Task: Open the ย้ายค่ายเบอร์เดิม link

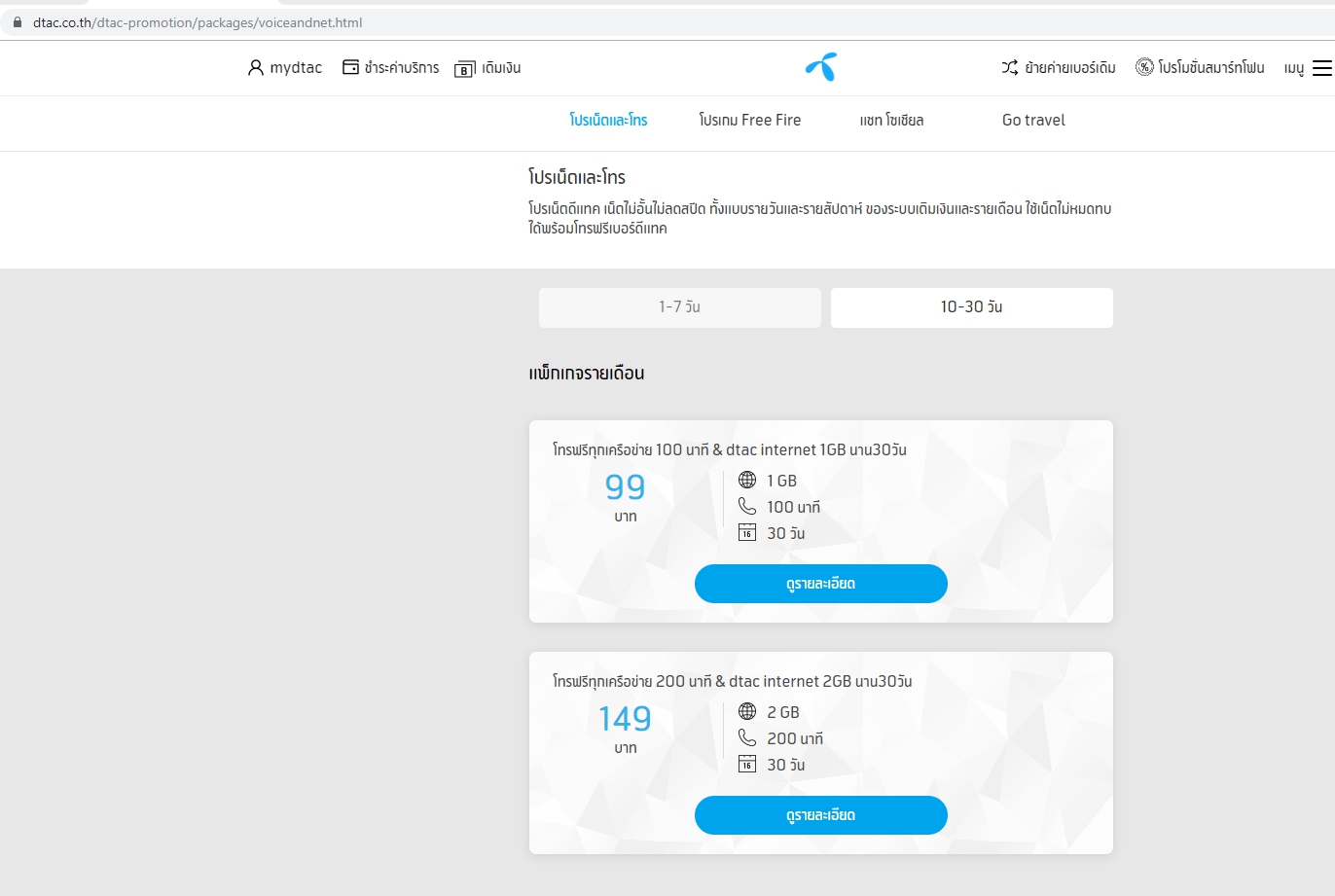Action: pos(1070,68)
